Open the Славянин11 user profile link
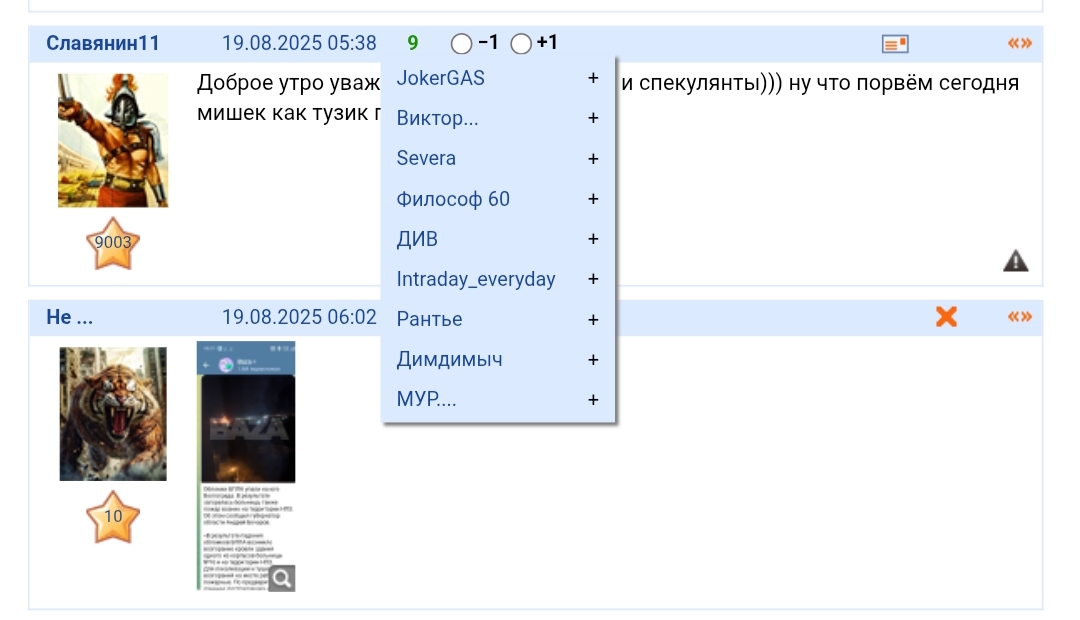This screenshot has width=1080, height=620. pyautogui.click(x=103, y=43)
